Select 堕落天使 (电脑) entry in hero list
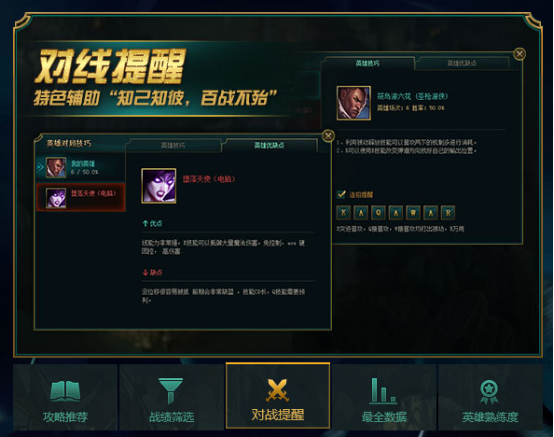 (80, 197)
